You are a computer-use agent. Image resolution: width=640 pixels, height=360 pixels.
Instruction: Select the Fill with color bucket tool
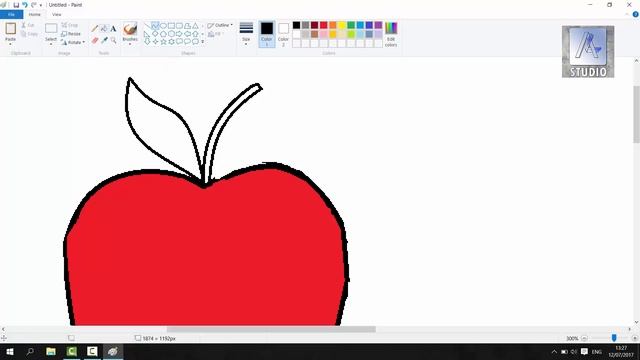coord(104,29)
